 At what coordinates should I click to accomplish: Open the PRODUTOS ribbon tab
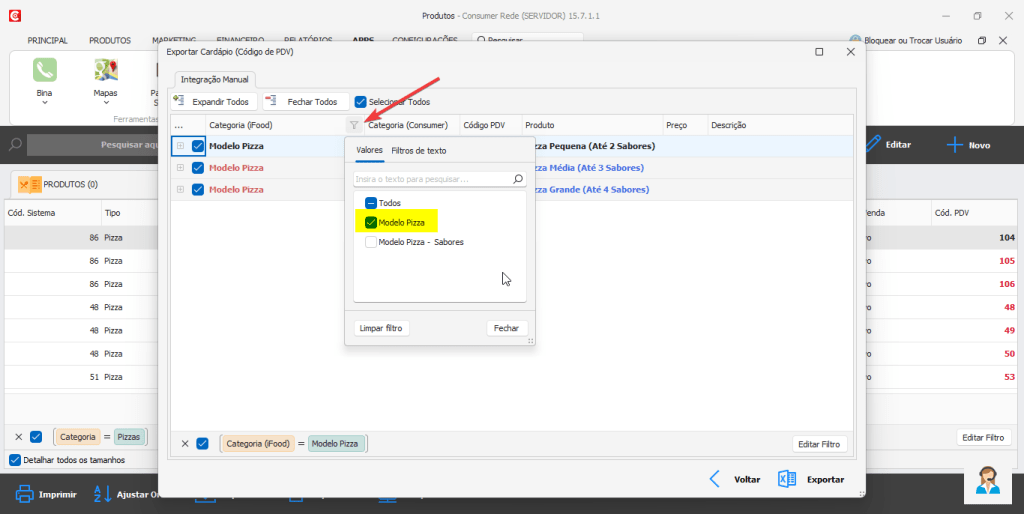coord(110,41)
